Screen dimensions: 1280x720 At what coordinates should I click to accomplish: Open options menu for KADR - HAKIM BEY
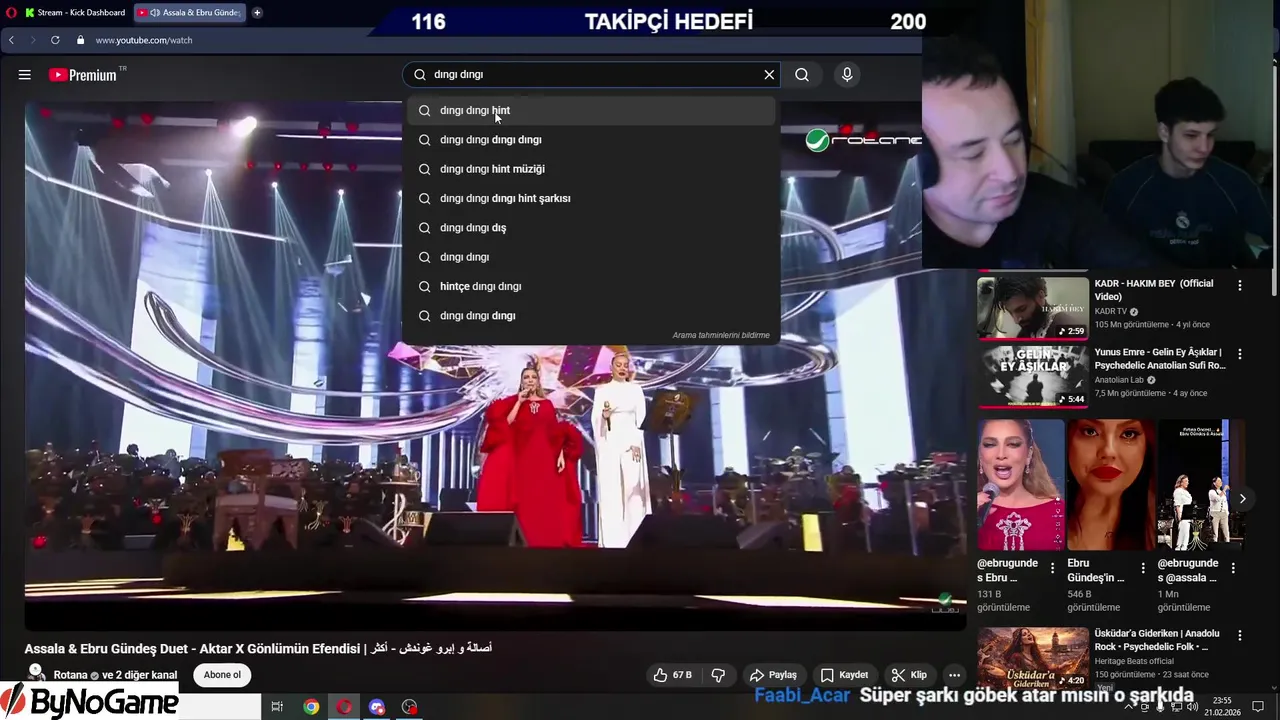[1240, 285]
